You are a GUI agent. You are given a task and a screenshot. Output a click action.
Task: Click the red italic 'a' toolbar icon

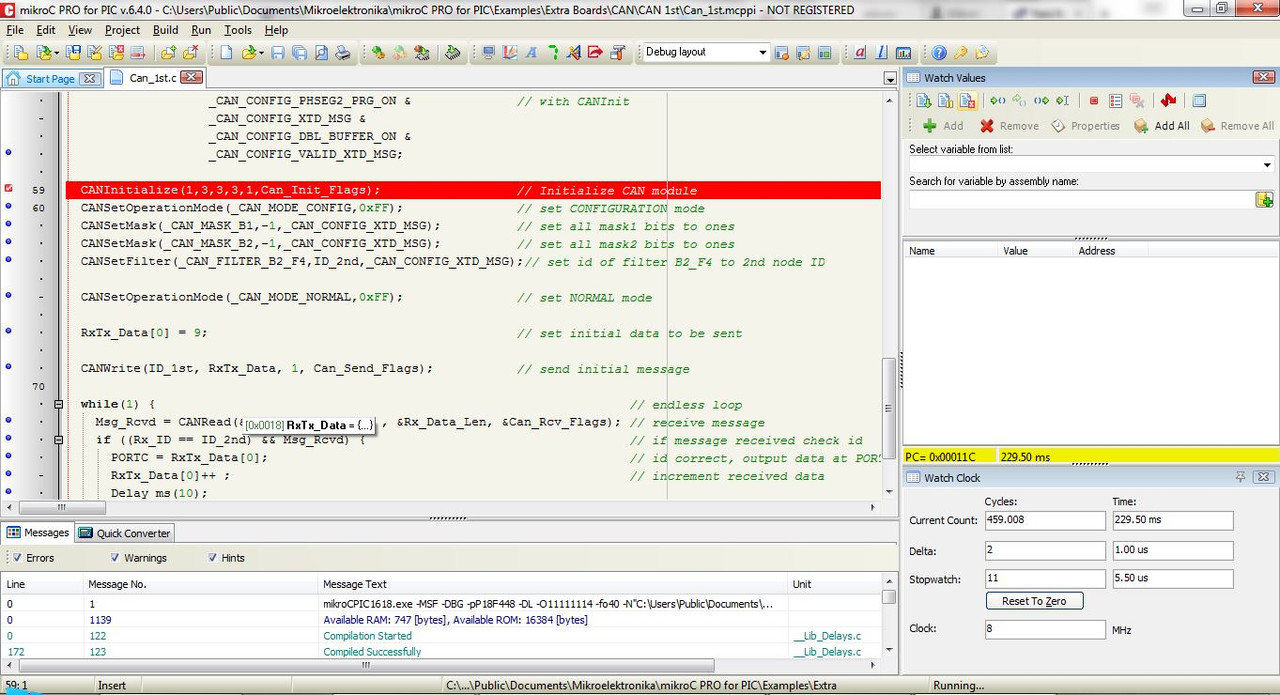pyautogui.click(x=860, y=52)
